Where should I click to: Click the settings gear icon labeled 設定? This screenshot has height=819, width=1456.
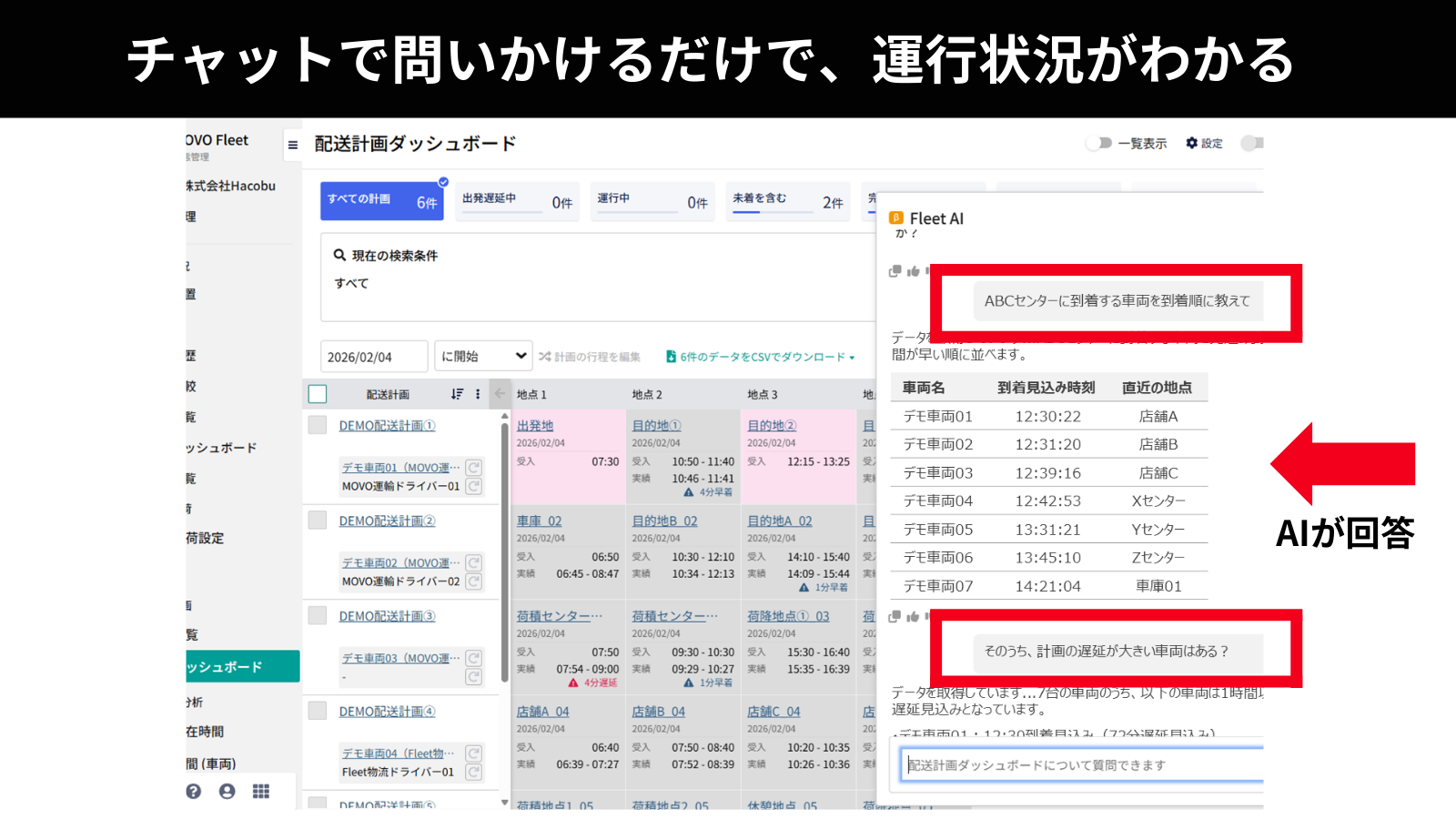(1191, 143)
